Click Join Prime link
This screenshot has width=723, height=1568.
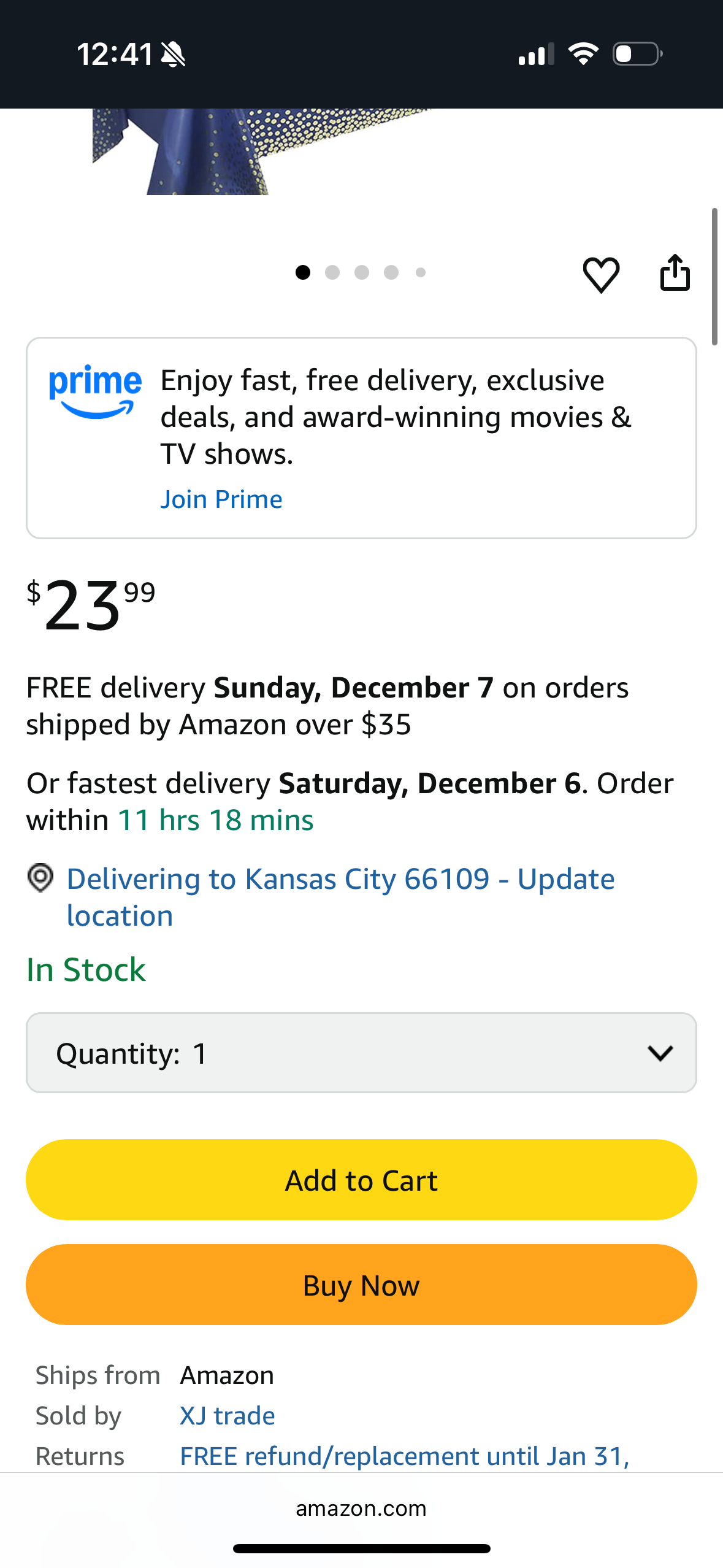pos(221,499)
